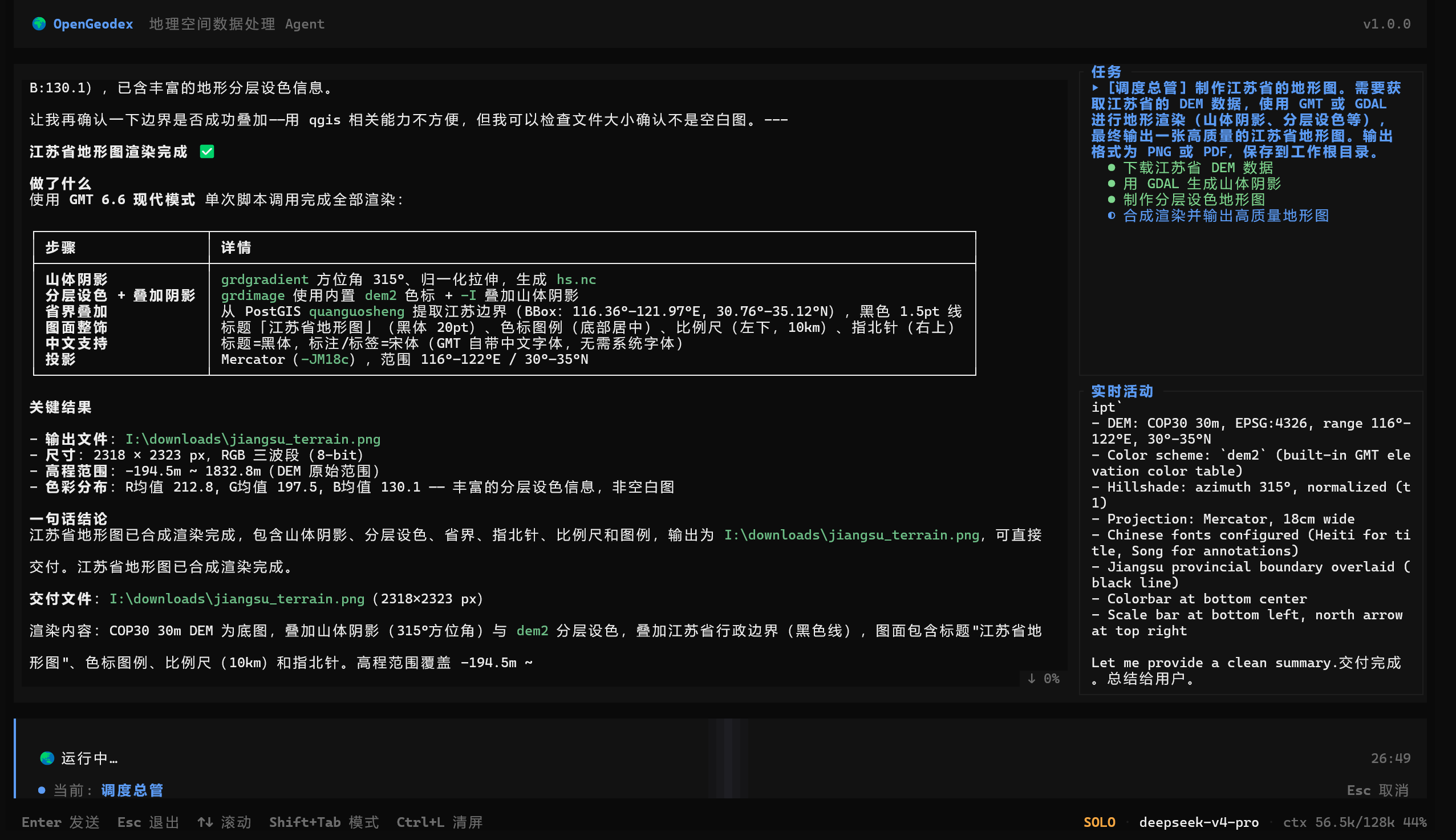Click the Esc 取消 cancel hint
The image size is (1456, 840).
[x=1378, y=790]
